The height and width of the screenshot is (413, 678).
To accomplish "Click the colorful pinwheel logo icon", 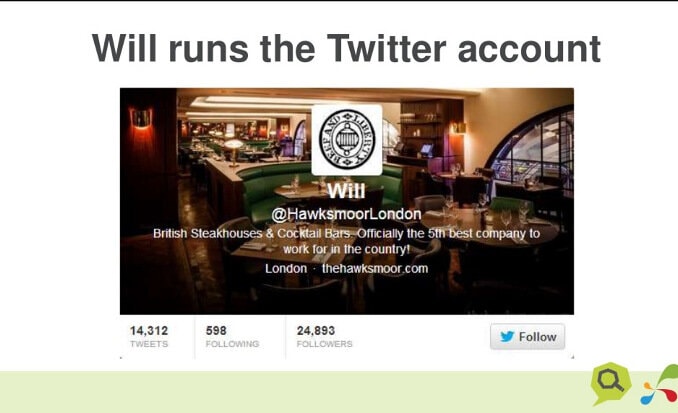I will pos(661,385).
